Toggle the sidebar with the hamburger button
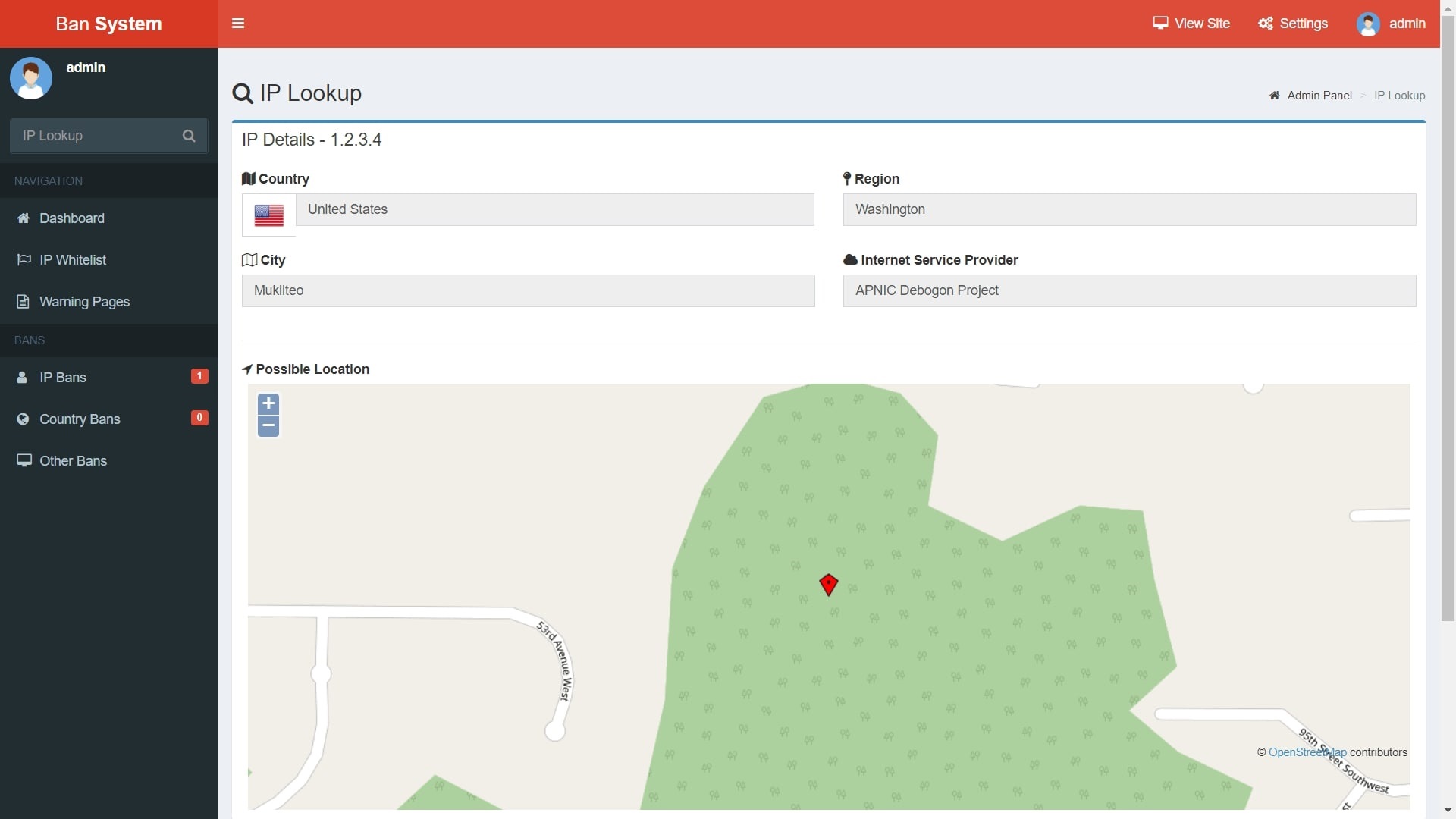 coord(237,24)
